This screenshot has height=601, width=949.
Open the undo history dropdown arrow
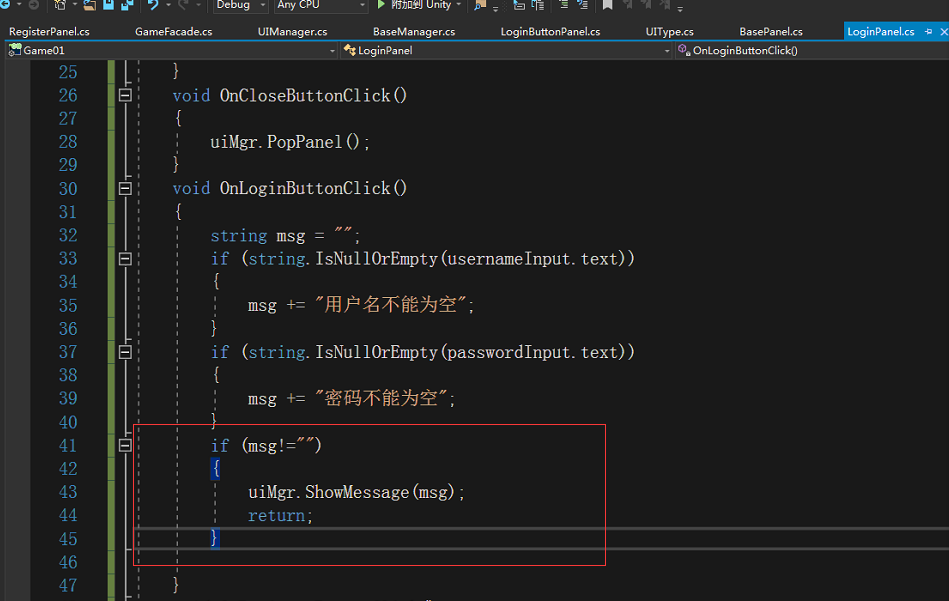(168, 5)
